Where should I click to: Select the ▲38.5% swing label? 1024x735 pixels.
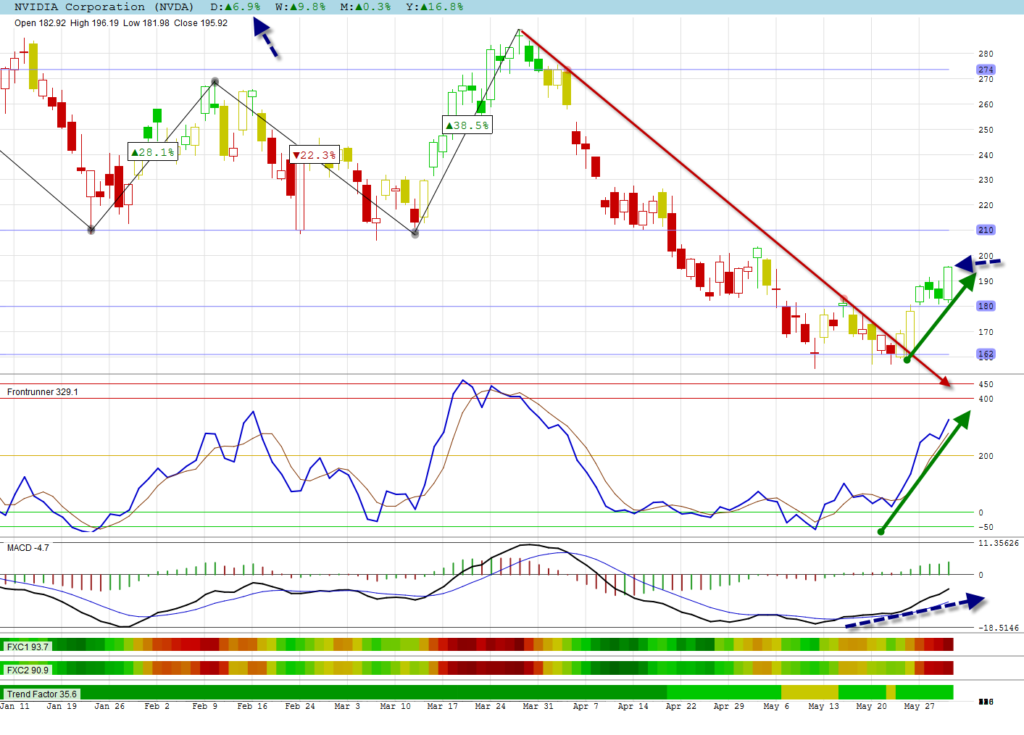[467, 125]
